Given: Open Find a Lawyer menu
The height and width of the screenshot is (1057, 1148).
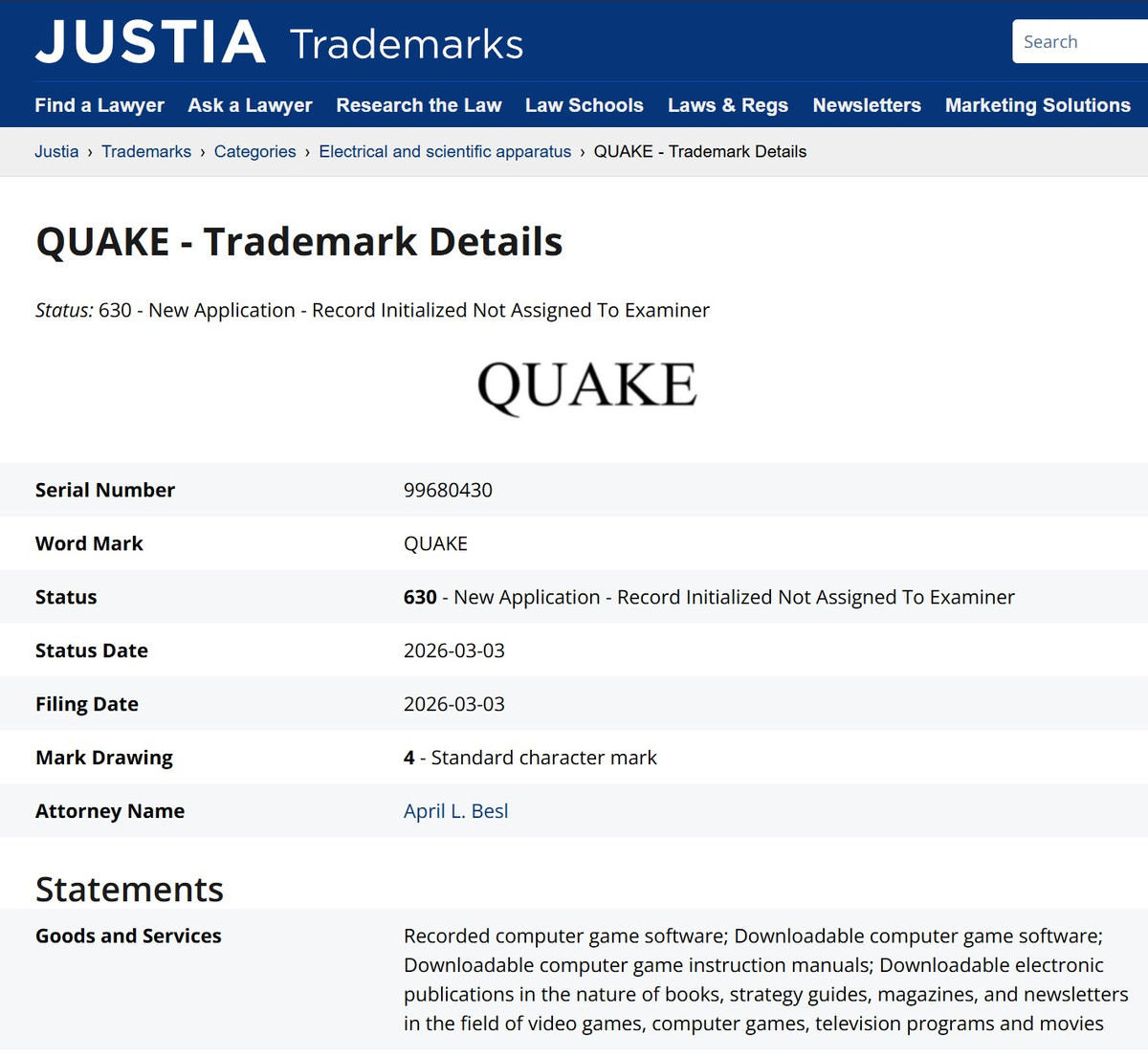Looking at the screenshot, I should [99, 105].
